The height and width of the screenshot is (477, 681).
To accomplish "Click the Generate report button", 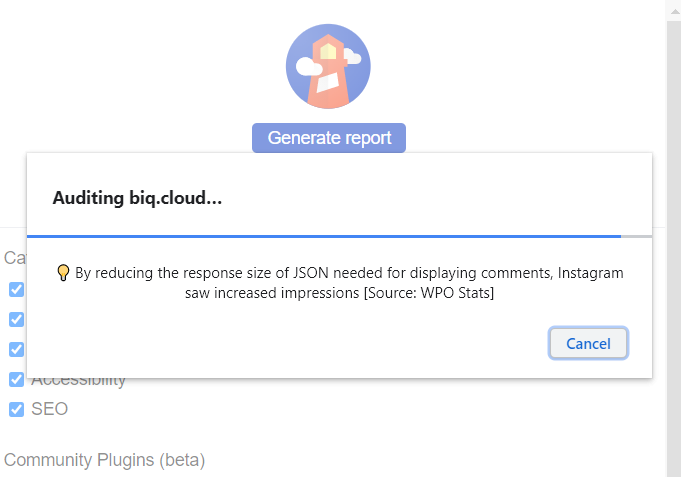I will pos(329,138).
